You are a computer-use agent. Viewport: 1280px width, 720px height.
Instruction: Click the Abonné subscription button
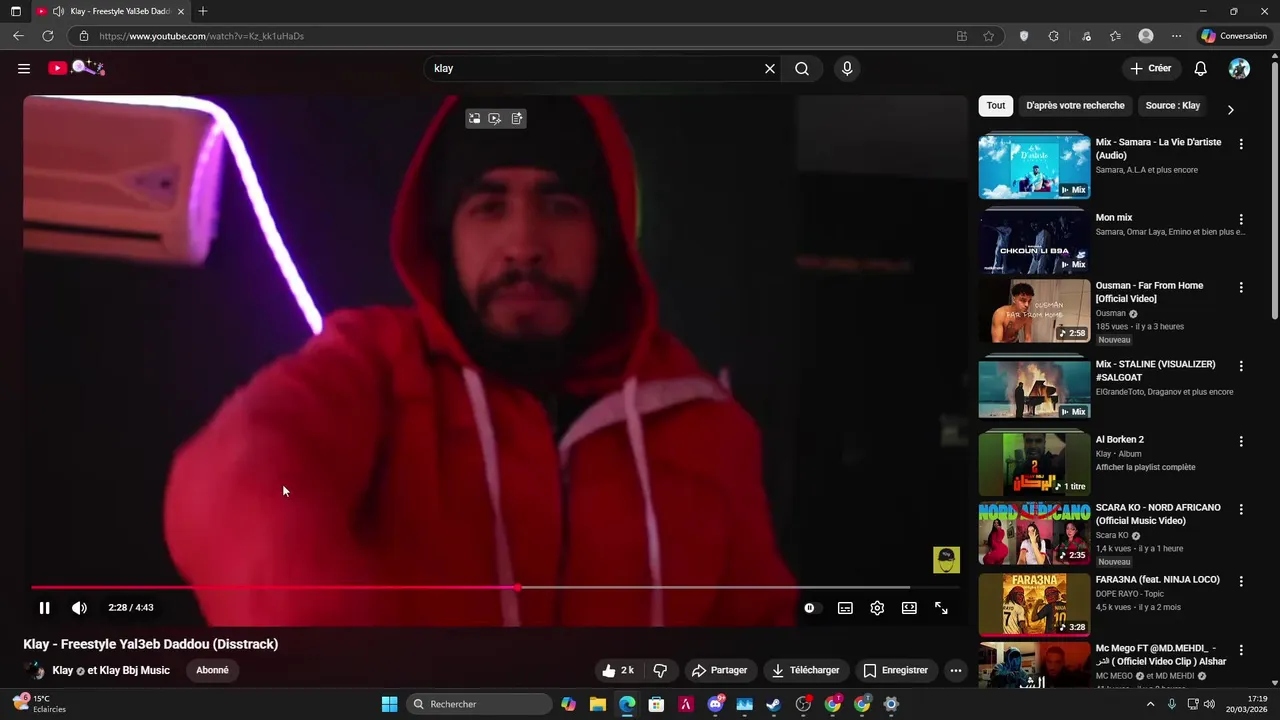[212, 670]
